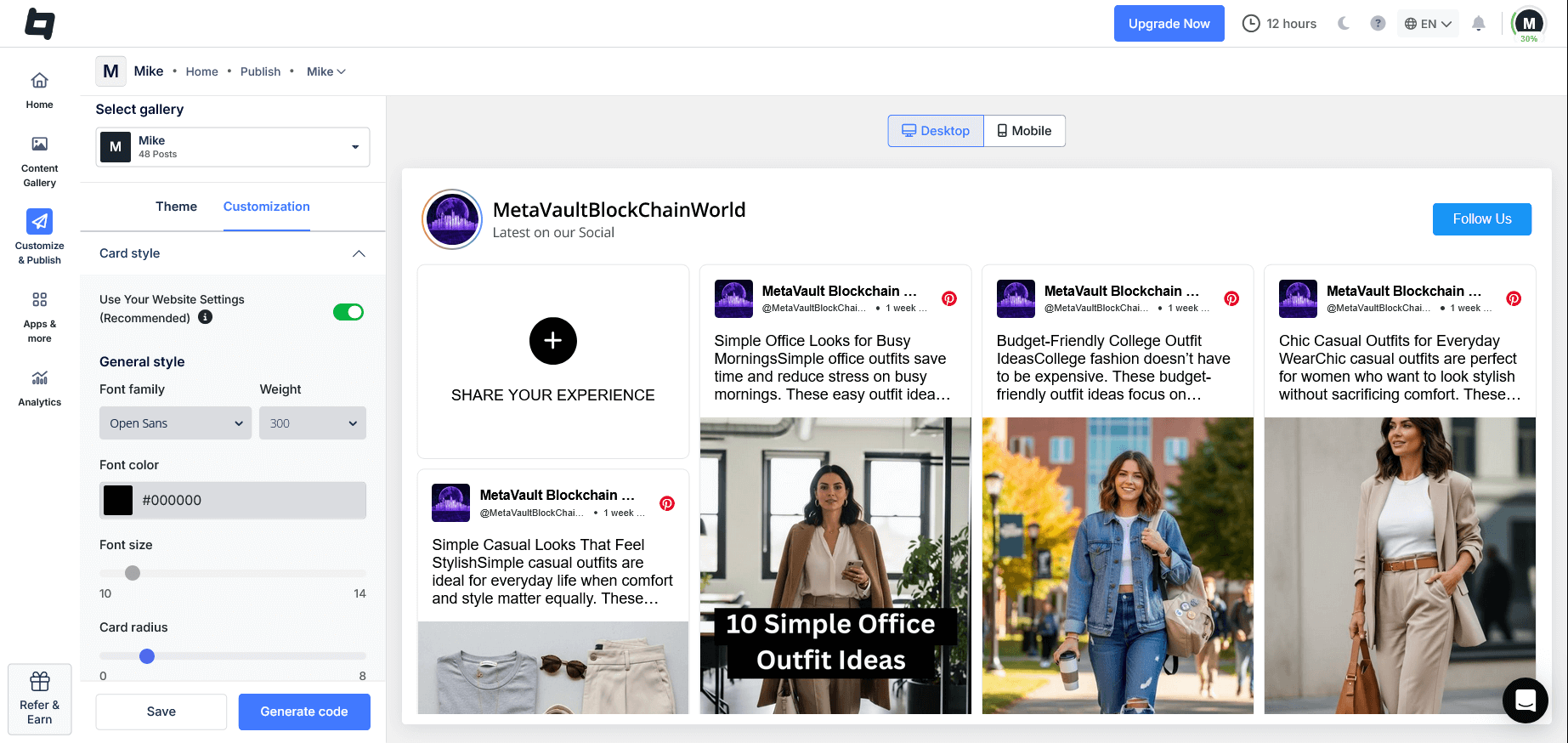The width and height of the screenshot is (1568, 743).
Task: Click the Upgrade Now button
Action: [1169, 24]
